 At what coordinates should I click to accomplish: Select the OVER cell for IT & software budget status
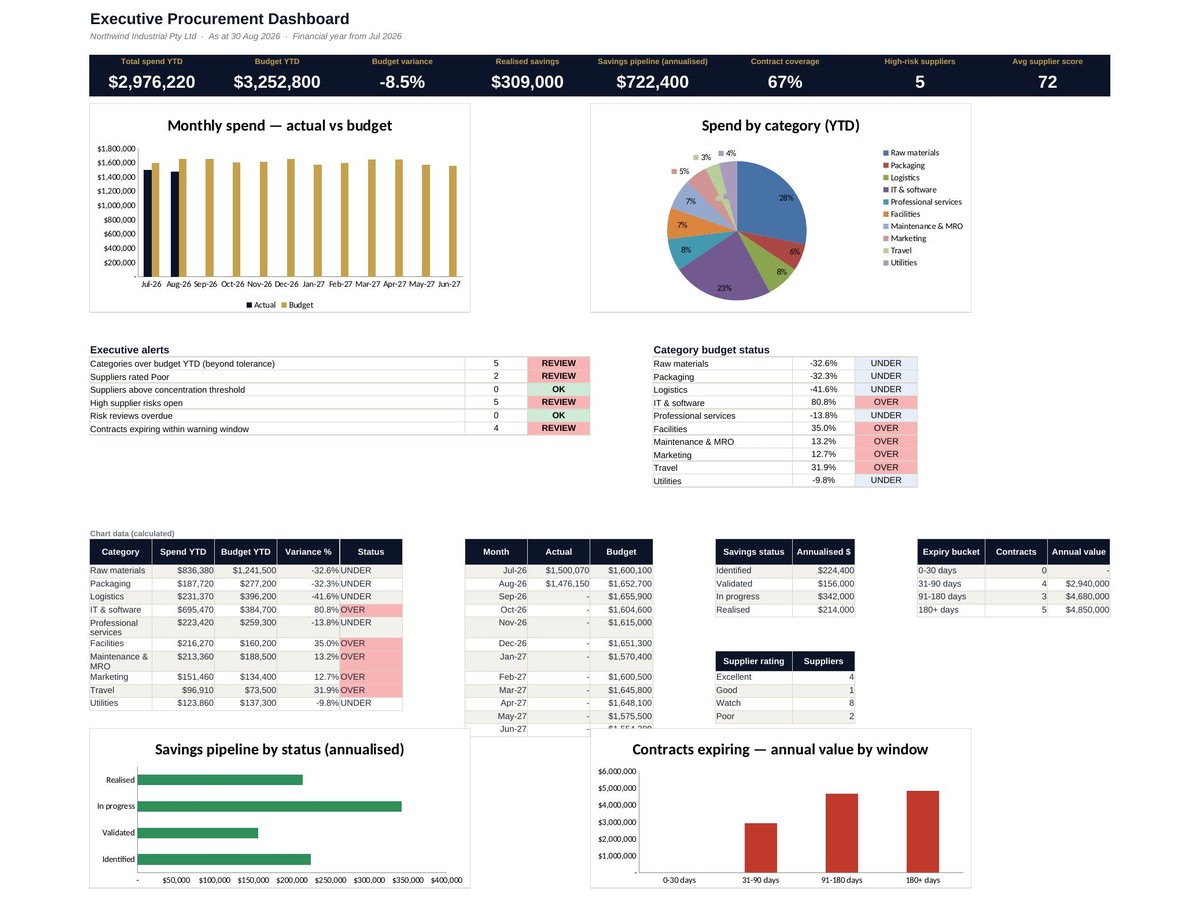click(886, 402)
